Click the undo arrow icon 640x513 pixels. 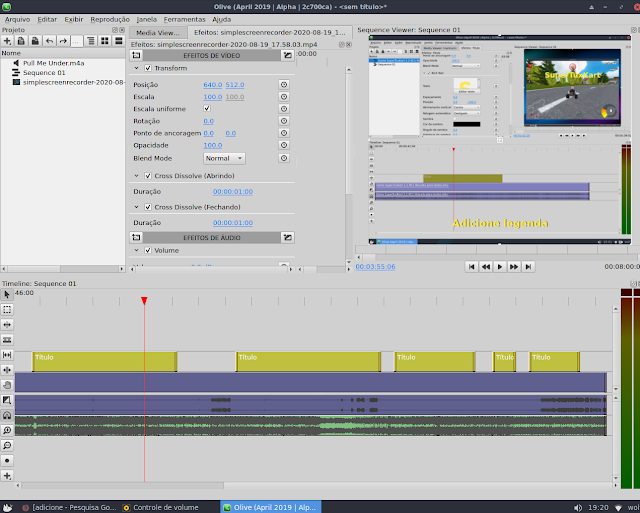point(49,41)
